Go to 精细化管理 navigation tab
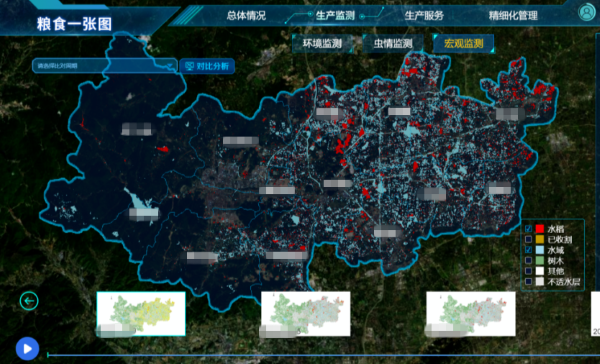This screenshot has height=364, width=600. point(513,16)
